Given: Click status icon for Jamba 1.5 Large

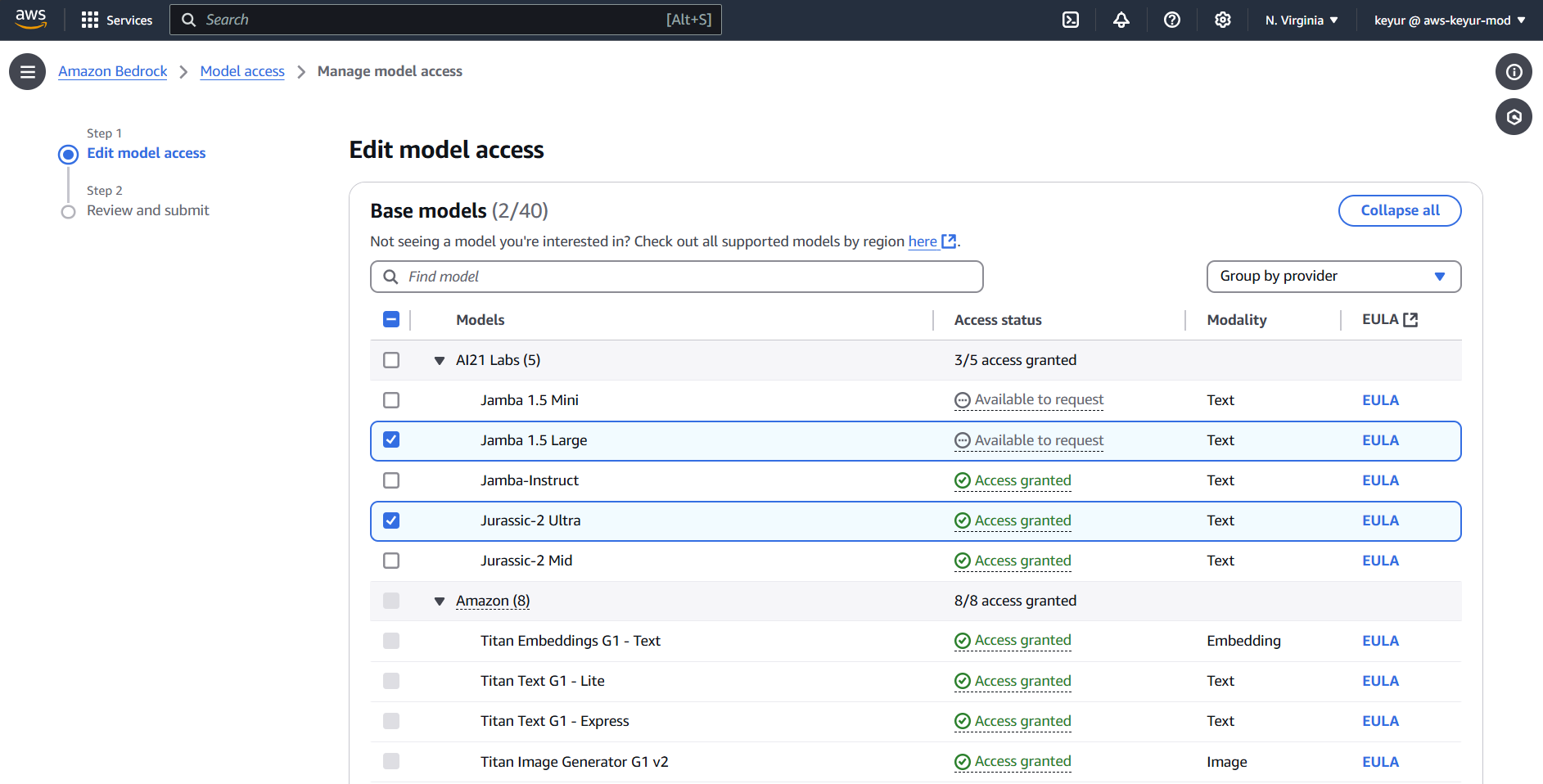Looking at the screenshot, I should click(x=963, y=440).
